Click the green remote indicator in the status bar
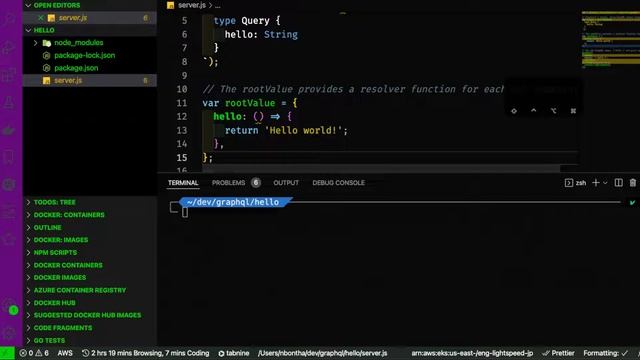 click(x=7, y=353)
